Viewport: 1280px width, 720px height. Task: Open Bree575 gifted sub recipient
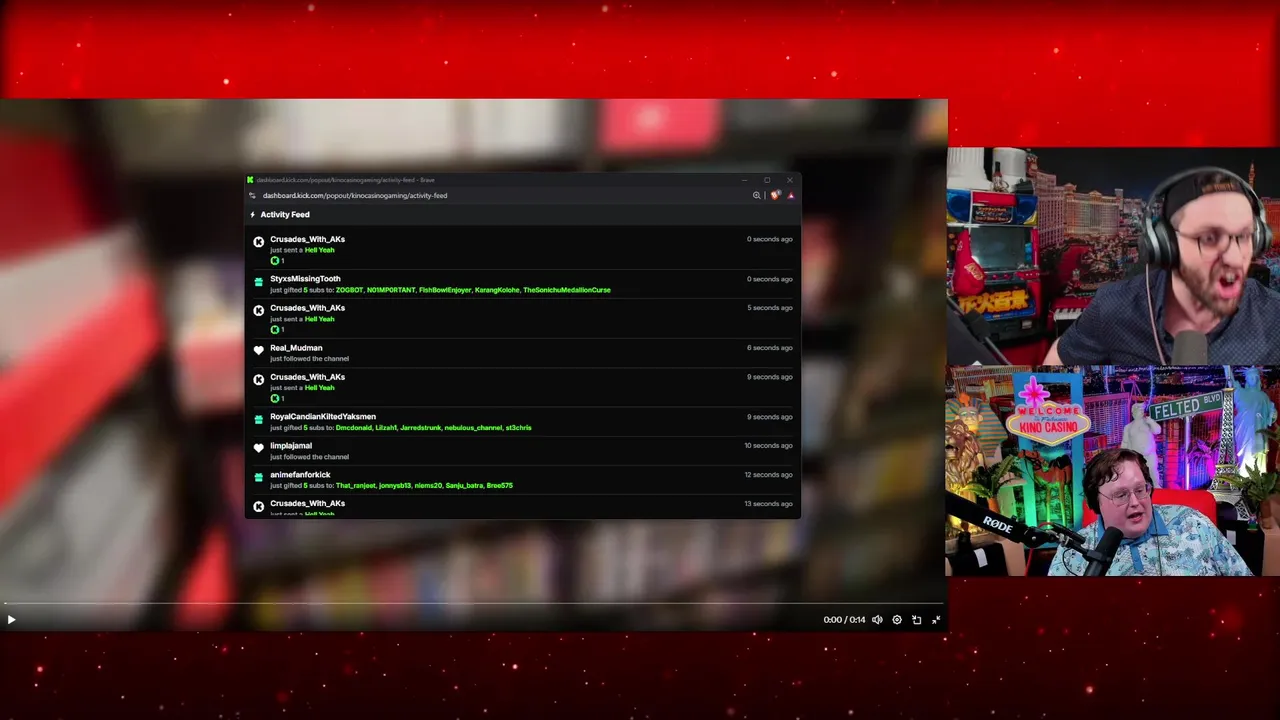tap(499, 486)
